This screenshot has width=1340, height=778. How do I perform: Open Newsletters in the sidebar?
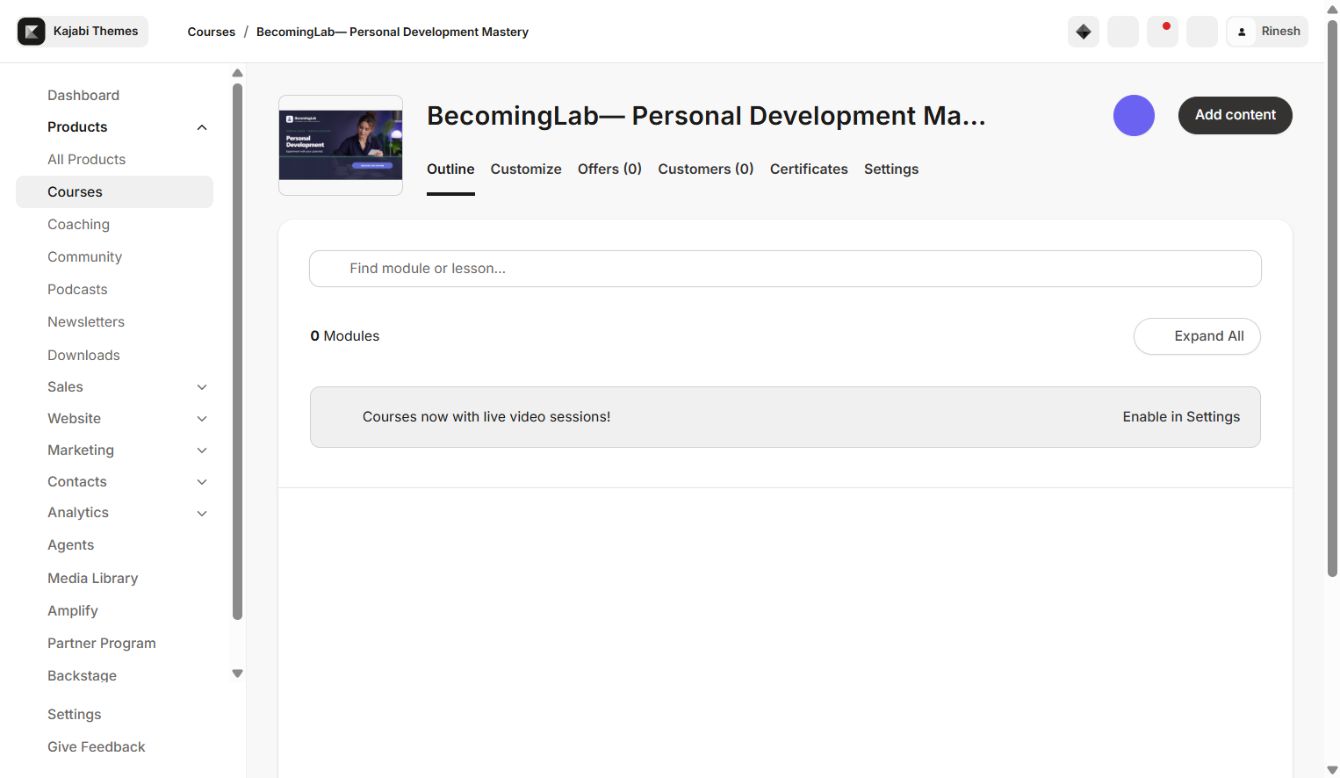click(x=86, y=322)
